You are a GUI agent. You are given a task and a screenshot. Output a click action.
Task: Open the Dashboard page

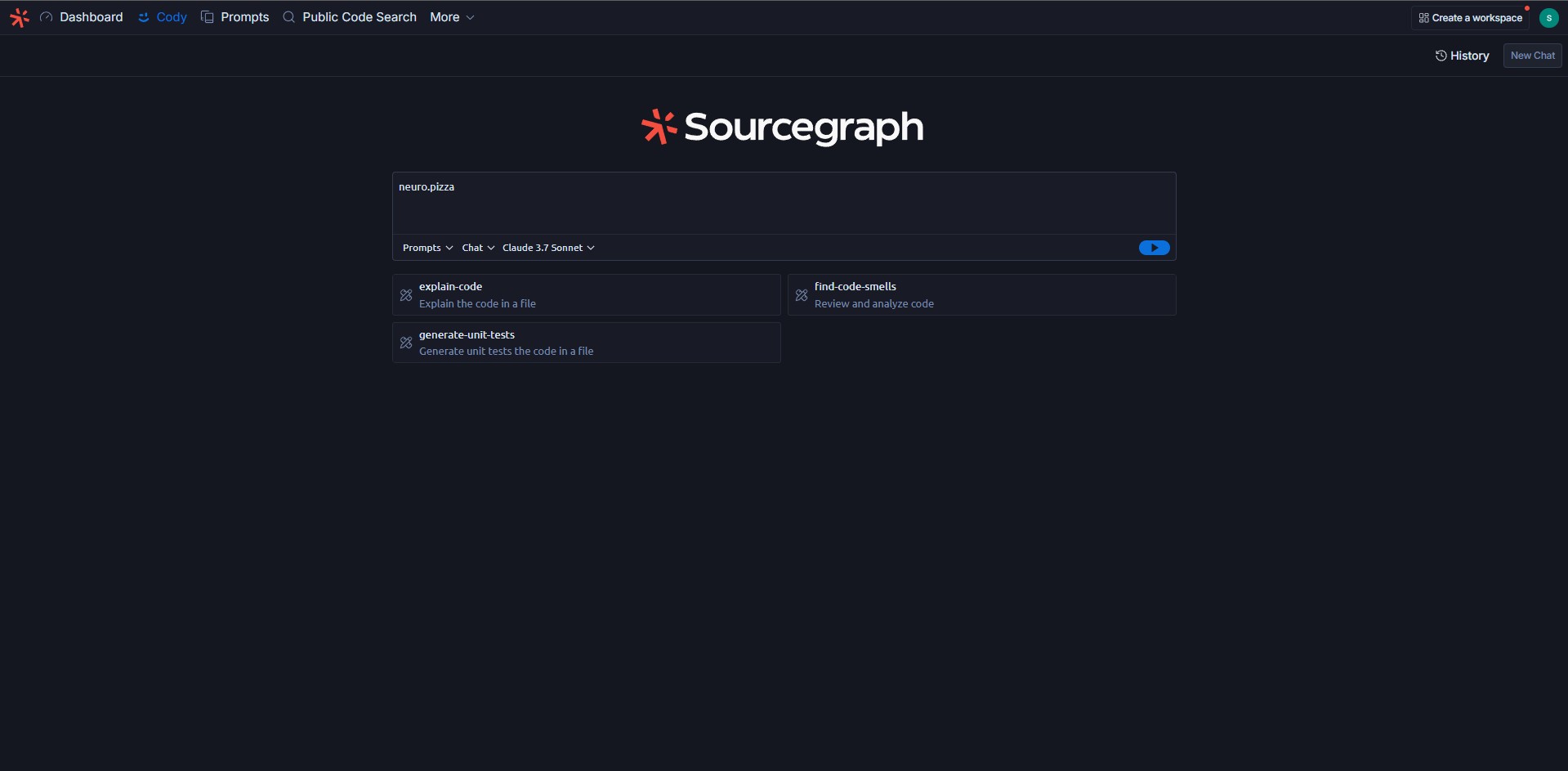(x=82, y=17)
